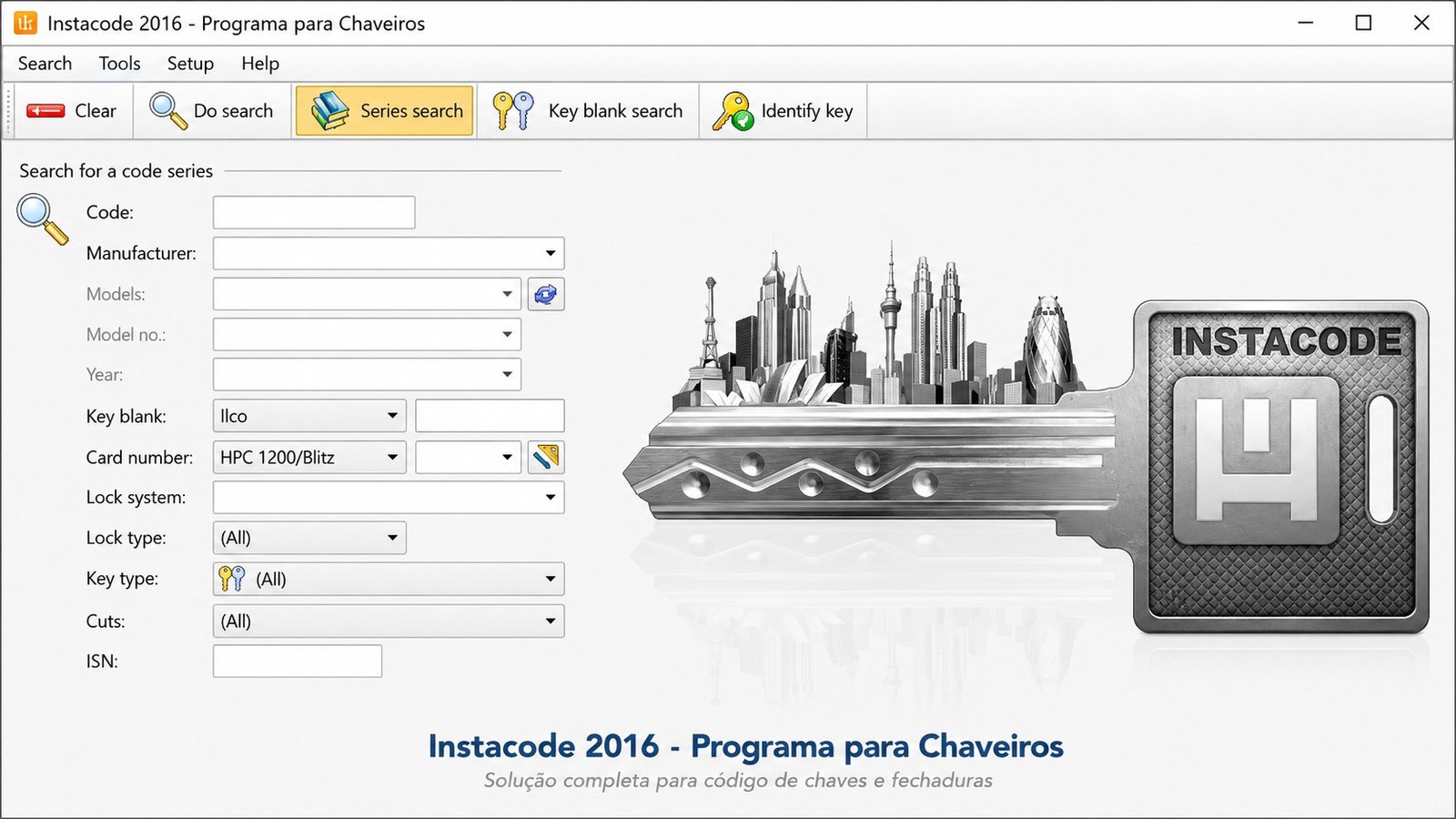Open the Search menu
Screen dimensions: 1456x819
click(x=45, y=64)
